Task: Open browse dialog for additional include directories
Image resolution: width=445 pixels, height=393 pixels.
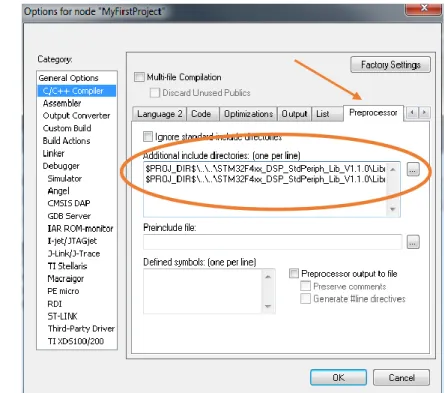Action: [413, 170]
